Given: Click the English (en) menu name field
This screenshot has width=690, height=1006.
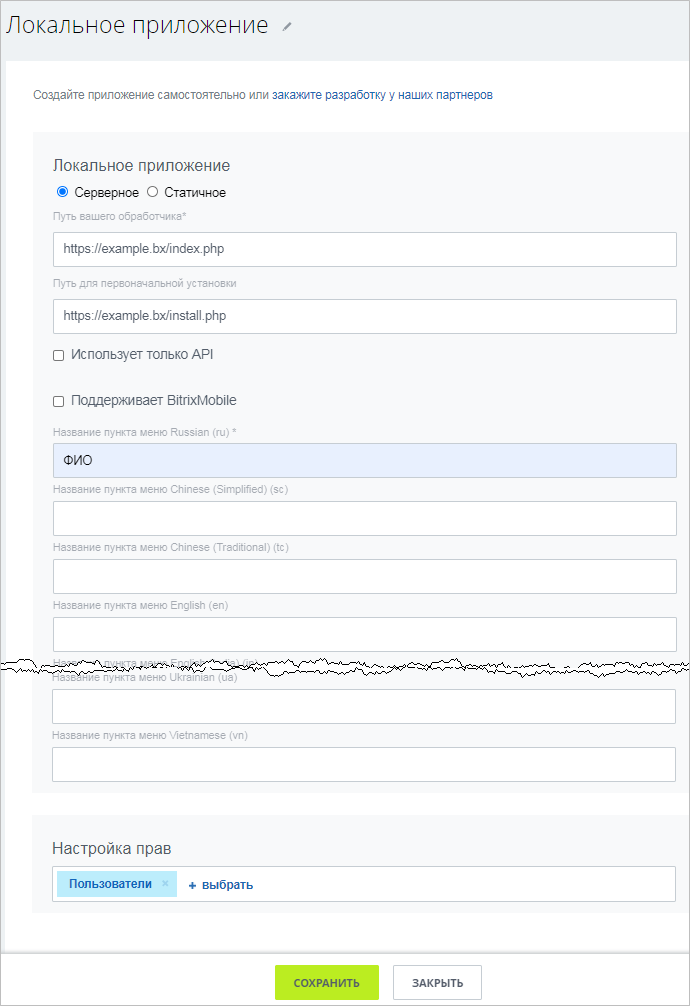Looking at the screenshot, I should click(364, 634).
